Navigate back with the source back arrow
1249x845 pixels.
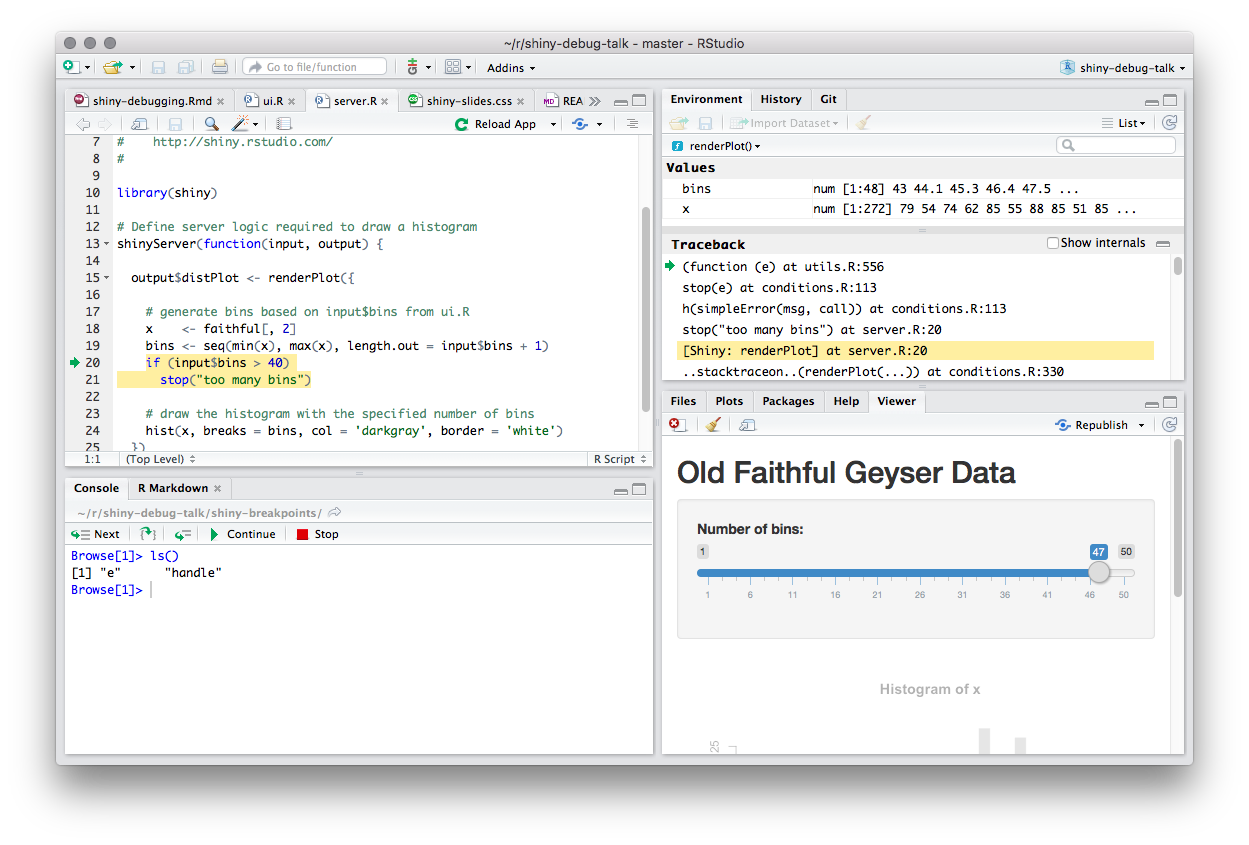click(84, 123)
